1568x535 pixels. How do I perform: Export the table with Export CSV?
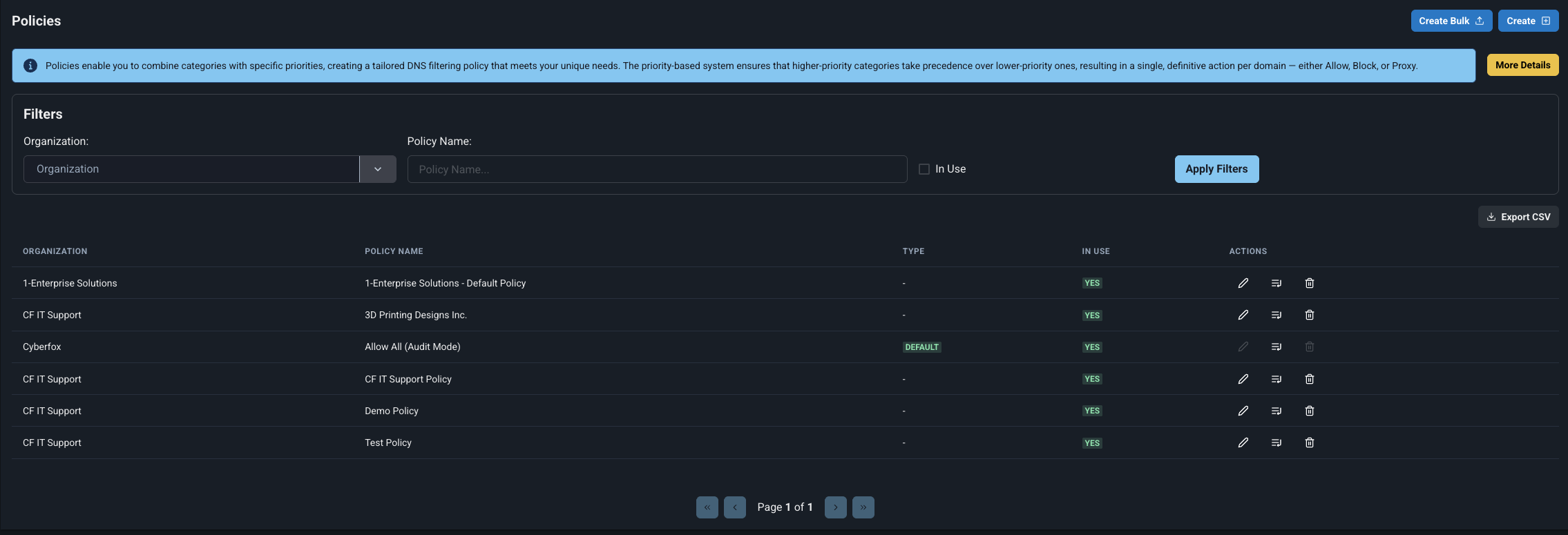click(x=1518, y=217)
